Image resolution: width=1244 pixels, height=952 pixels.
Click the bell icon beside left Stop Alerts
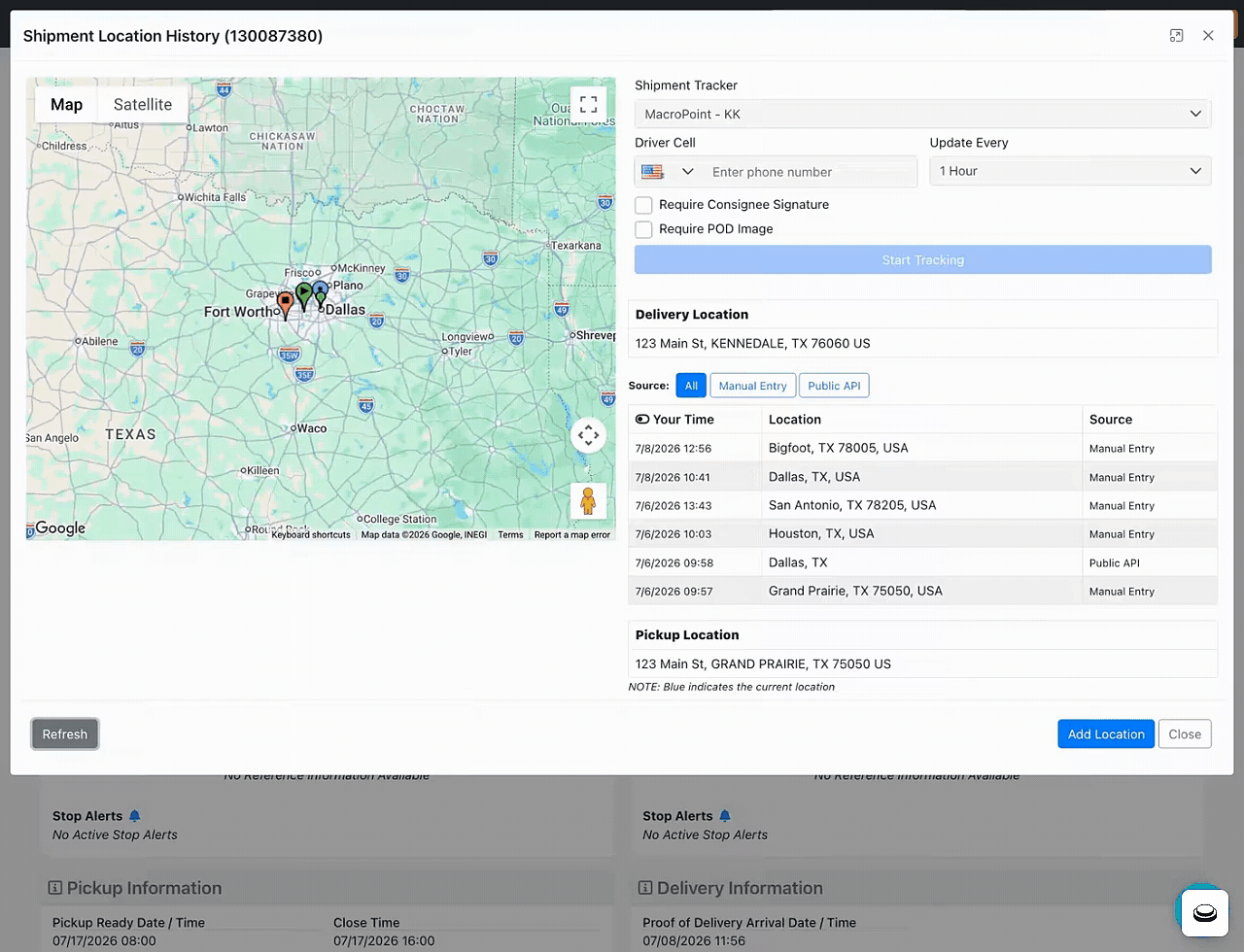(x=135, y=816)
